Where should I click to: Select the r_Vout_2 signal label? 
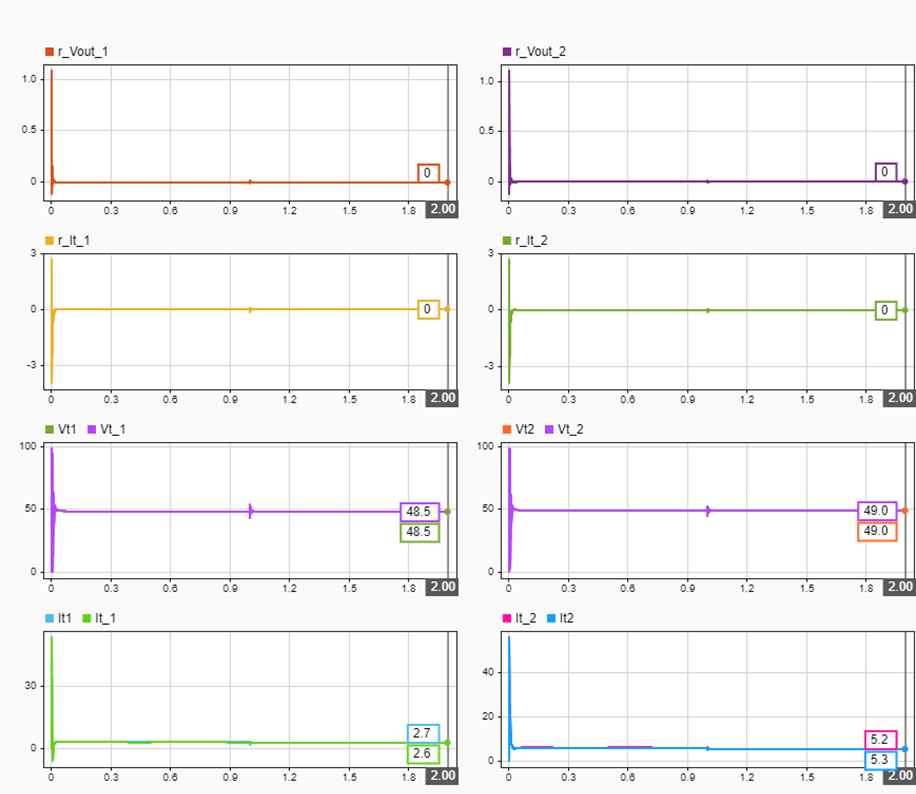(540, 52)
